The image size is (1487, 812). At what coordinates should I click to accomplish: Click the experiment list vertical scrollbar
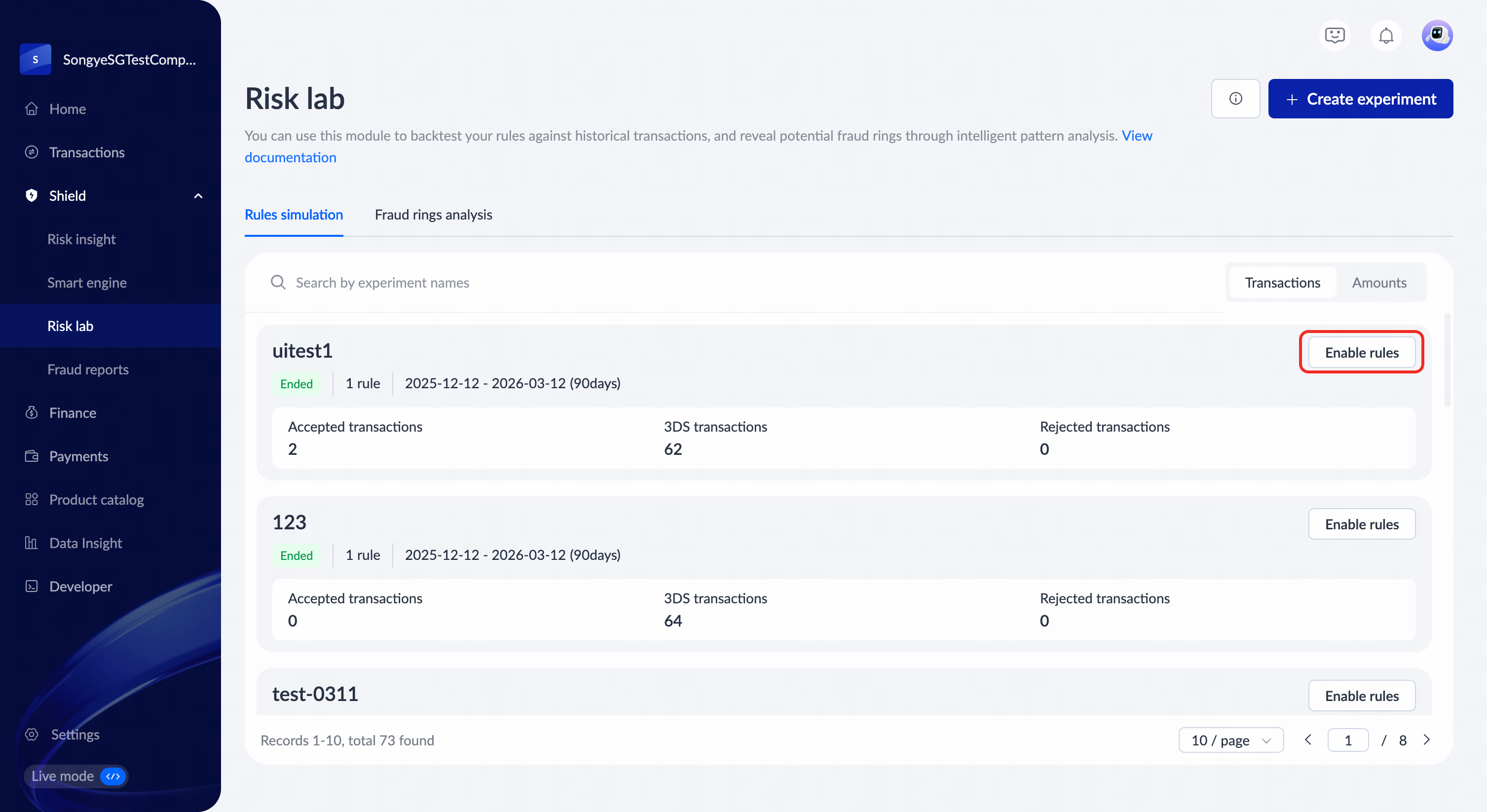click(x=1447, y=361)
